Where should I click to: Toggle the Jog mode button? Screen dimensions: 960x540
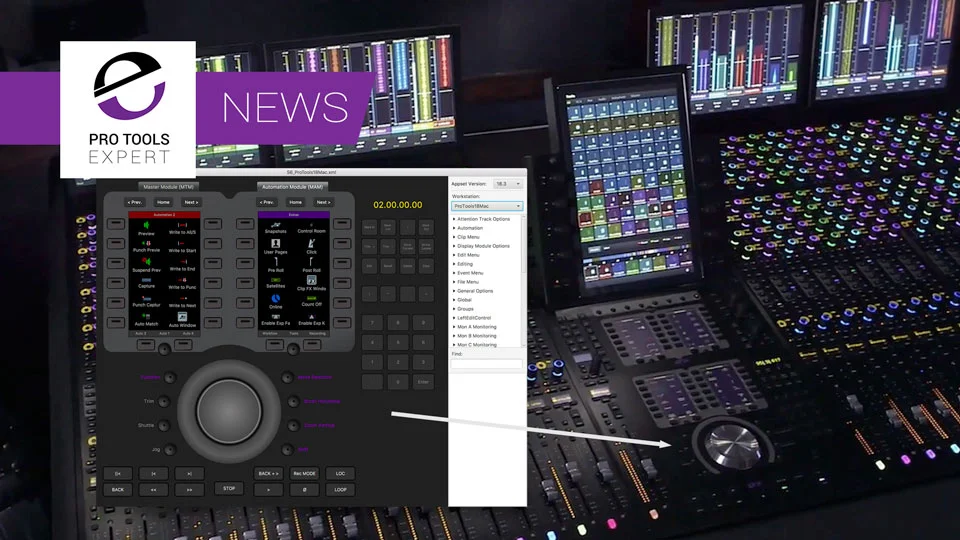[x=170, y=449]
